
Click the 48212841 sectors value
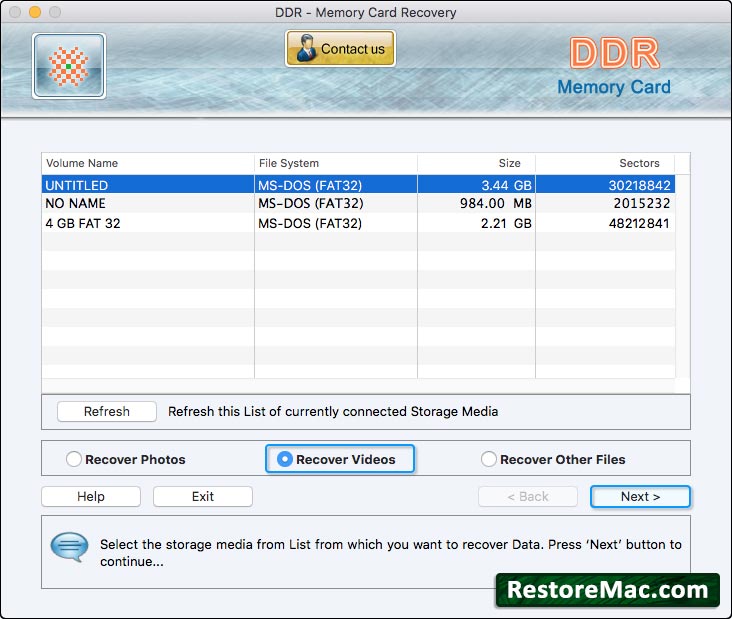click(x=640, y=224)
